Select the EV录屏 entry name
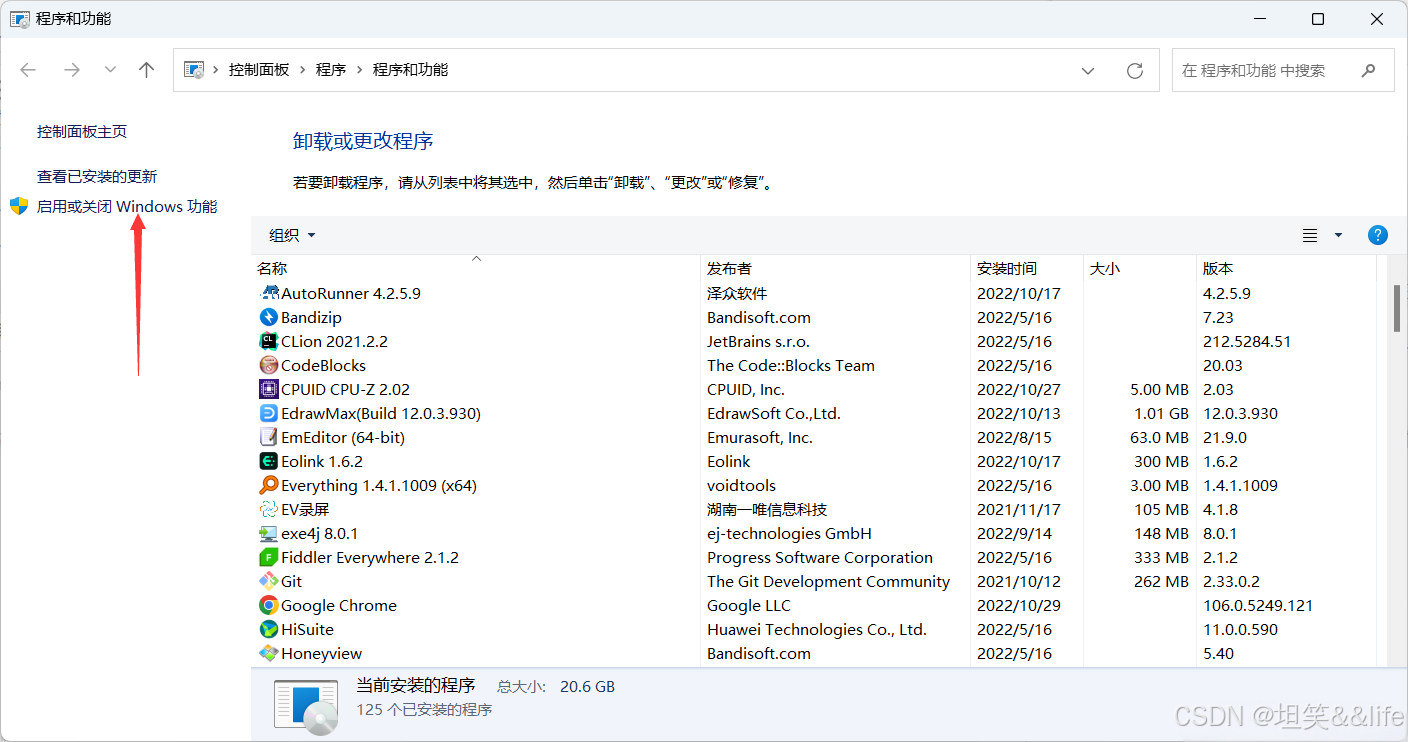 pos(305,509)
